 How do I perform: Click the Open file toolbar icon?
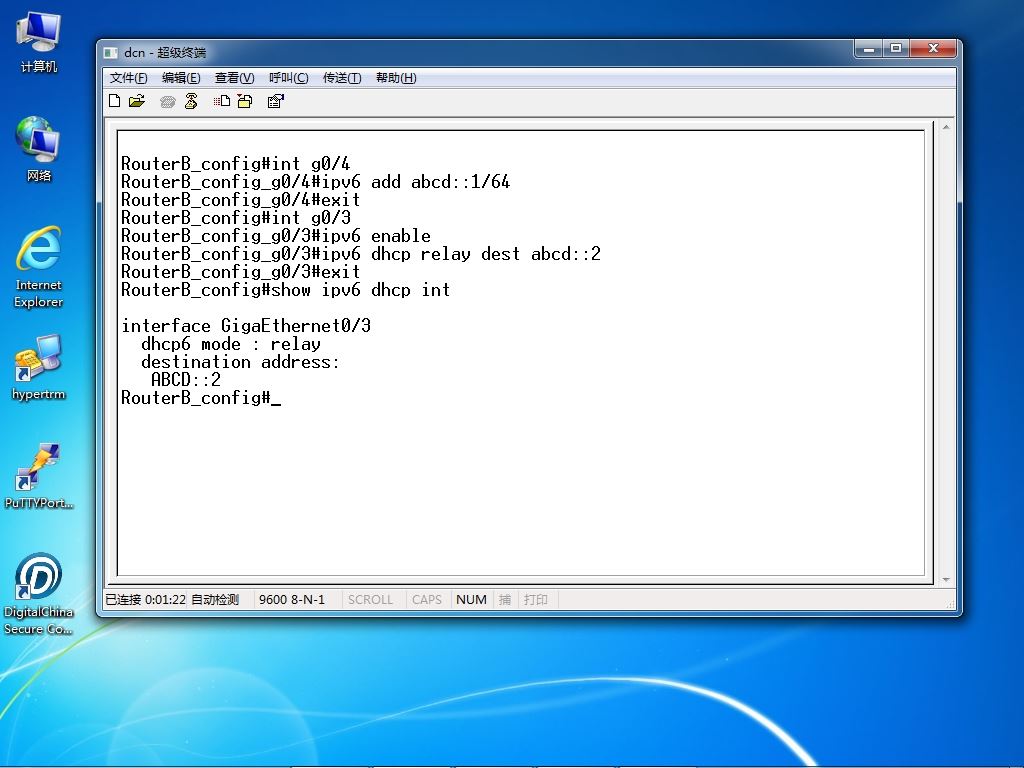click(x=136, y=101)
